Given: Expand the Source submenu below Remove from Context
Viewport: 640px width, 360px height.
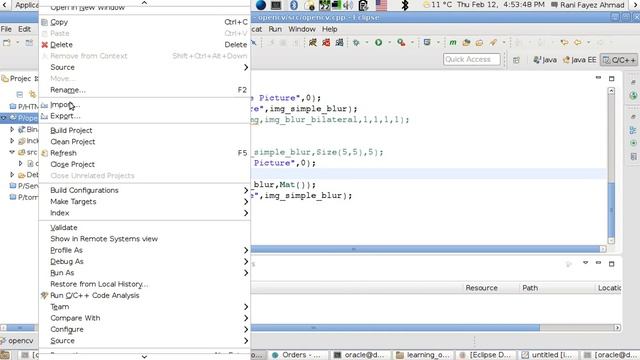Looking at the screenshot, I should [x=144, y=67].
